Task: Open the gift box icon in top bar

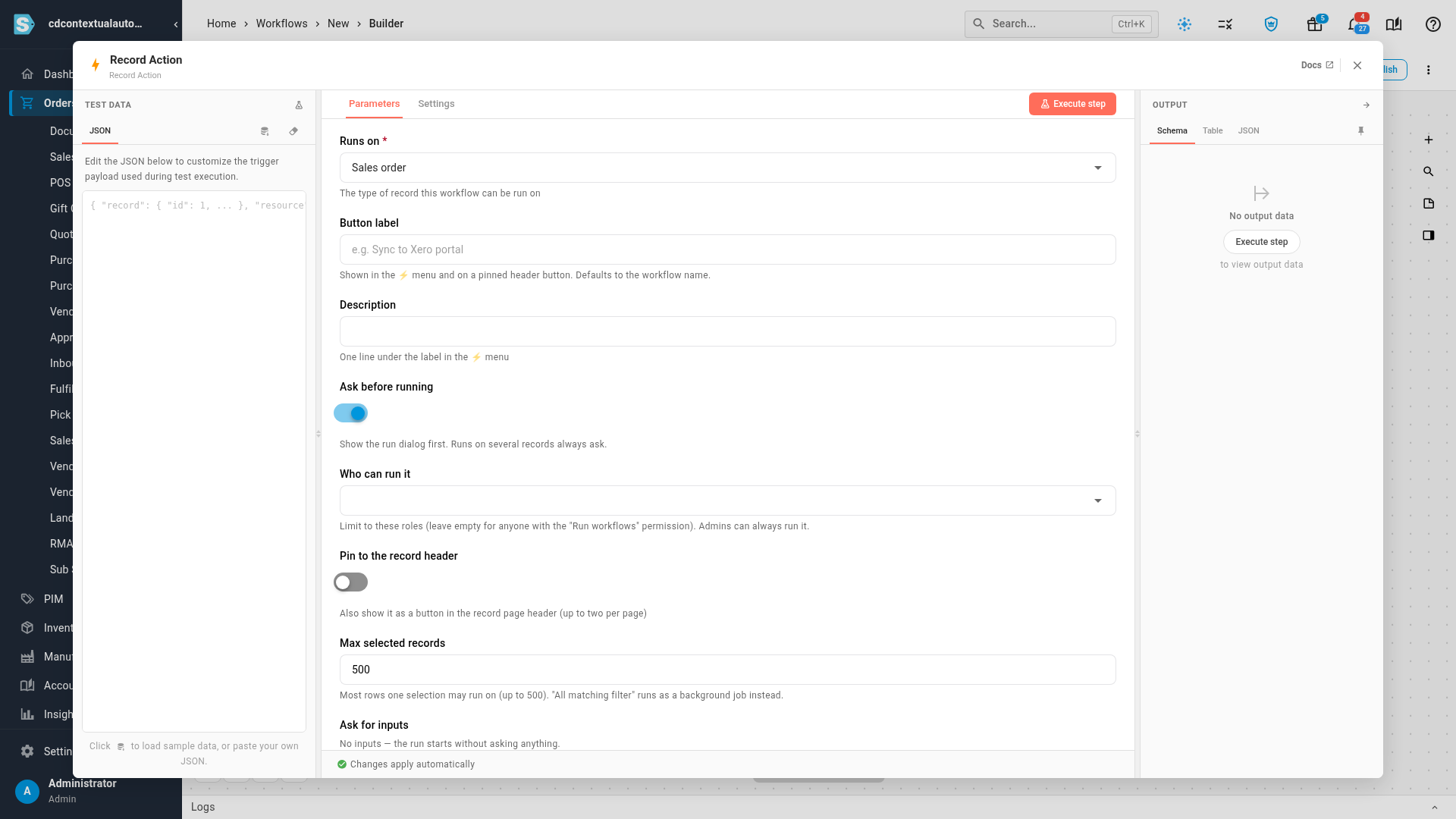Action: click(x=1315, y=24)
